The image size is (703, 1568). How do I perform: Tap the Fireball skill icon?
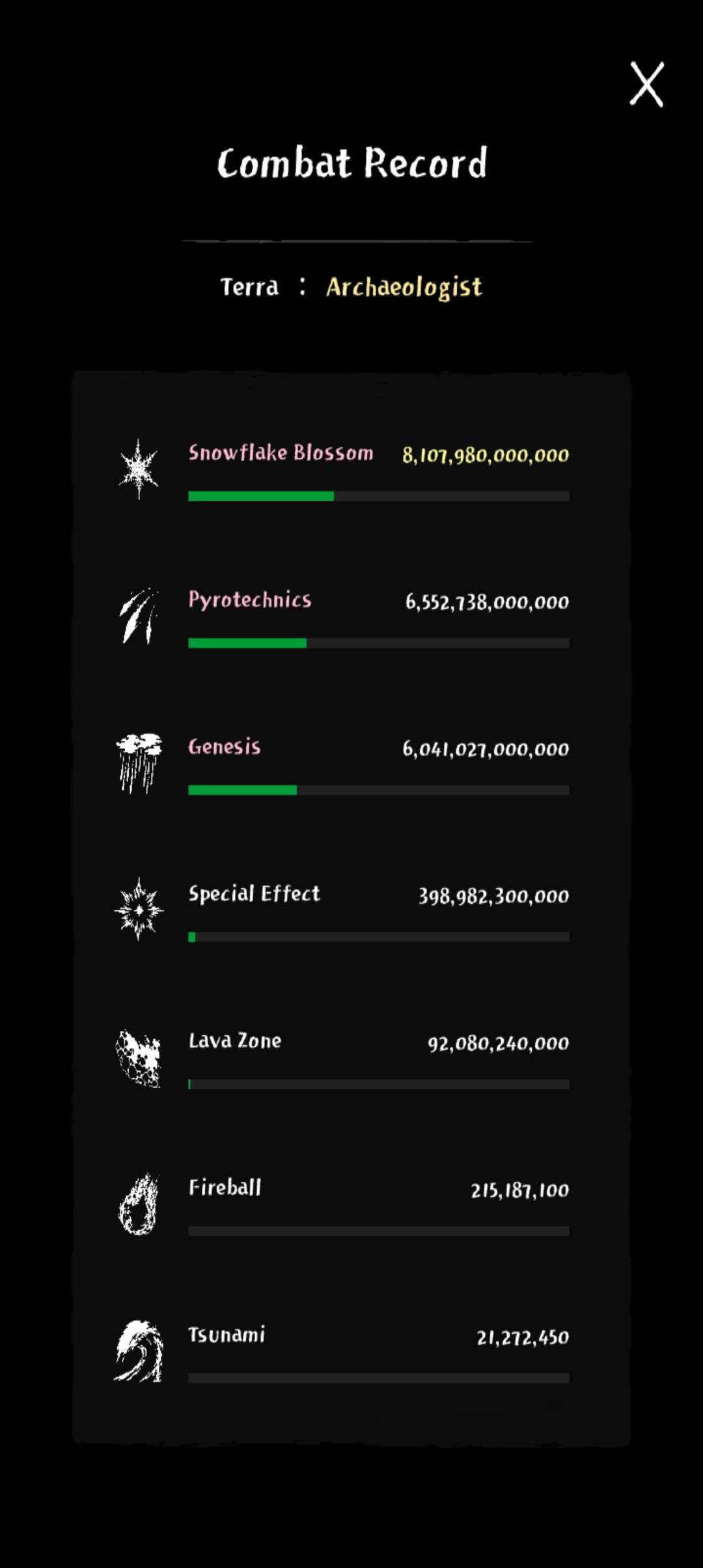[139, 1204]
